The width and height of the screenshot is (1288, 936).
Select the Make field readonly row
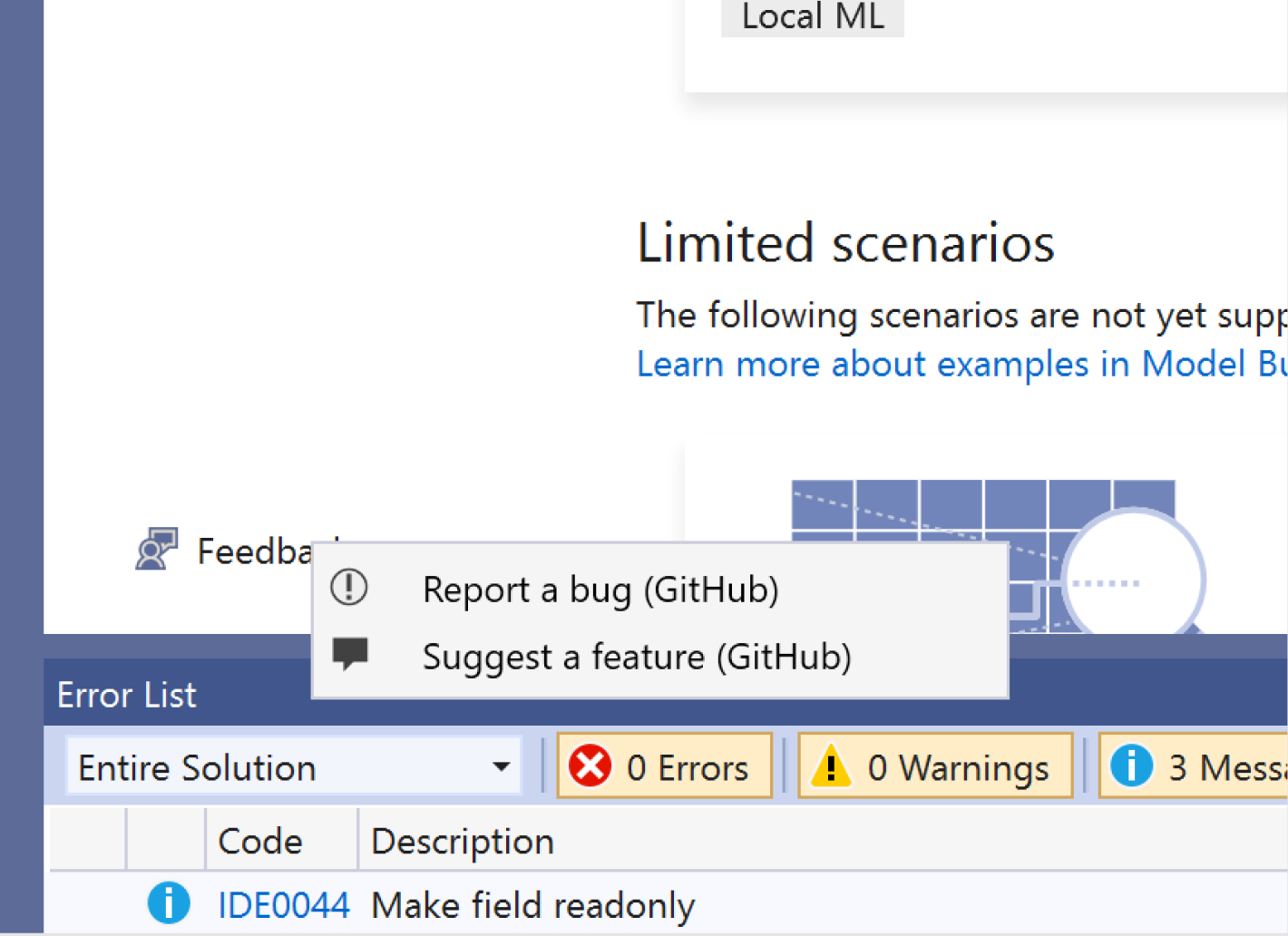click(532, 903)
